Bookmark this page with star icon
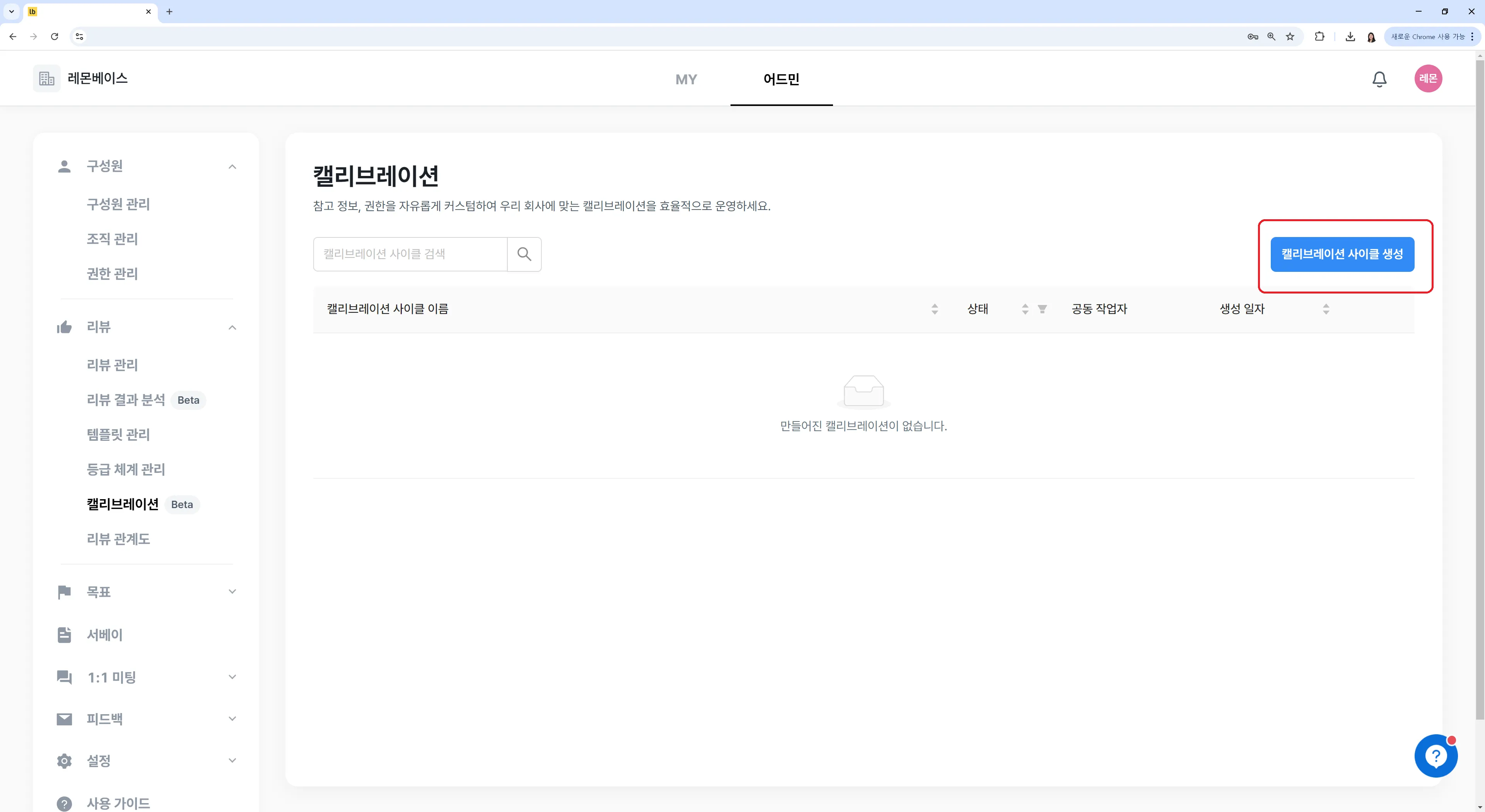The width and height of the screenshot is (1485, 812). tap(1290, 36)
